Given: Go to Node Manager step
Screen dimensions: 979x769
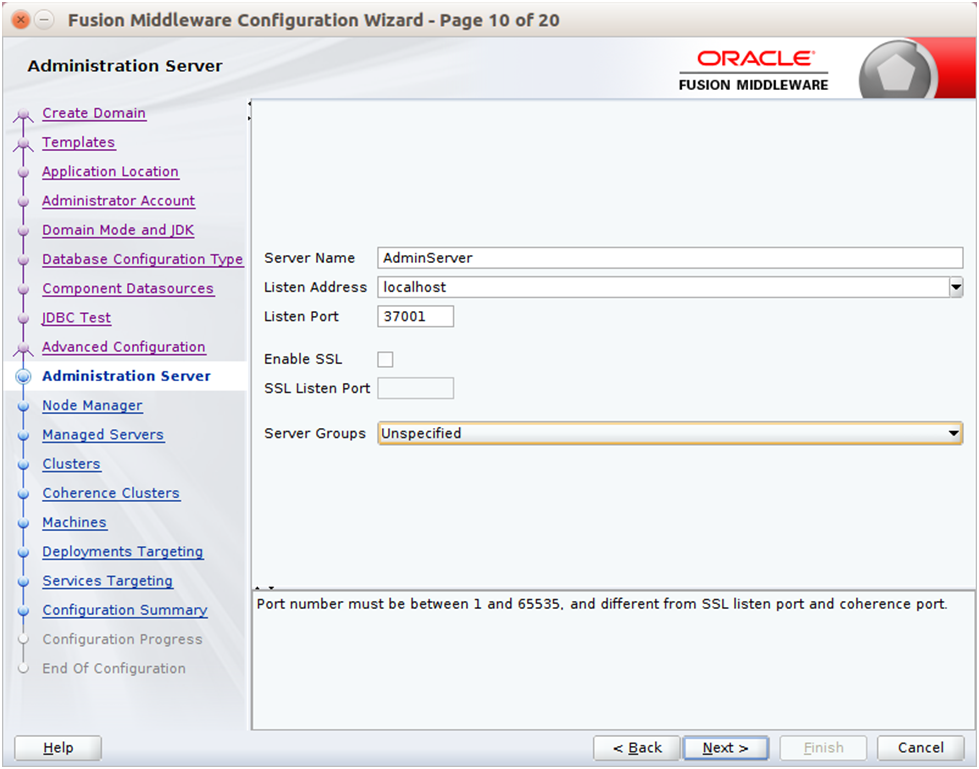Looking at the screenshot, I should tap(92, 406).
